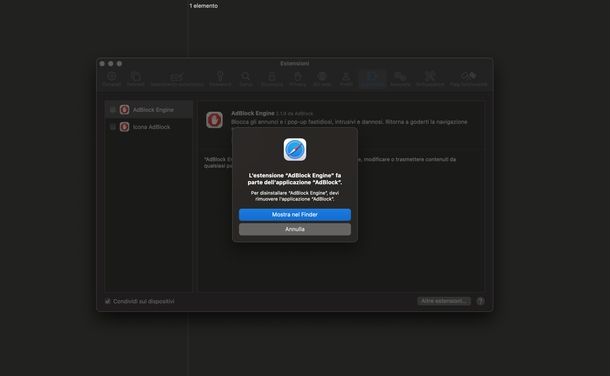Click the Mostra nel Finder button
This screenshot has height=376, width=610.
(294, 215)
